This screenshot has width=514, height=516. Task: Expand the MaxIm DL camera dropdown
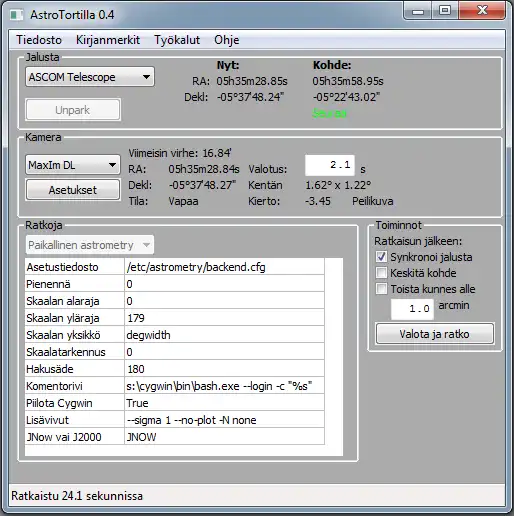(x=73, y=165)
